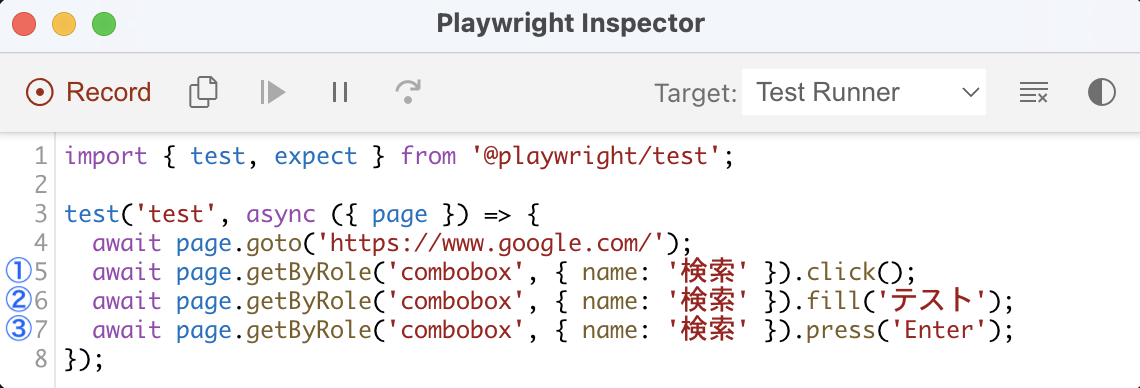
Task: Clear the recorded script
Action: pos(1033,92)
